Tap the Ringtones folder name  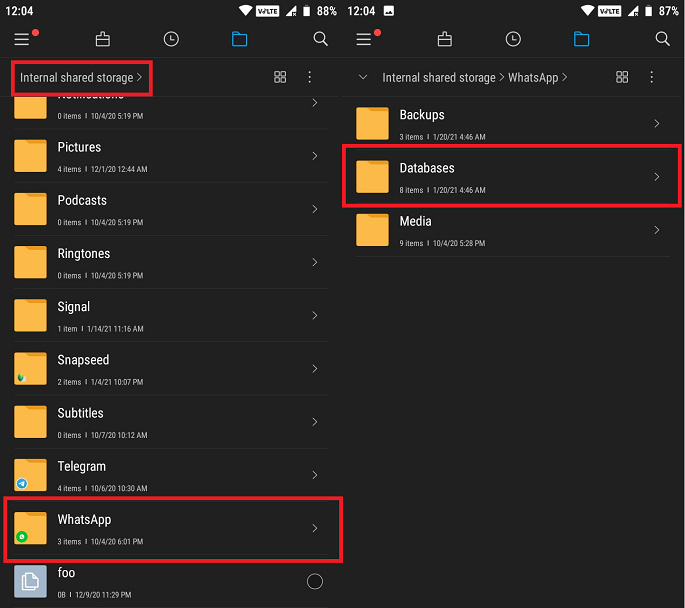[84, 254]
